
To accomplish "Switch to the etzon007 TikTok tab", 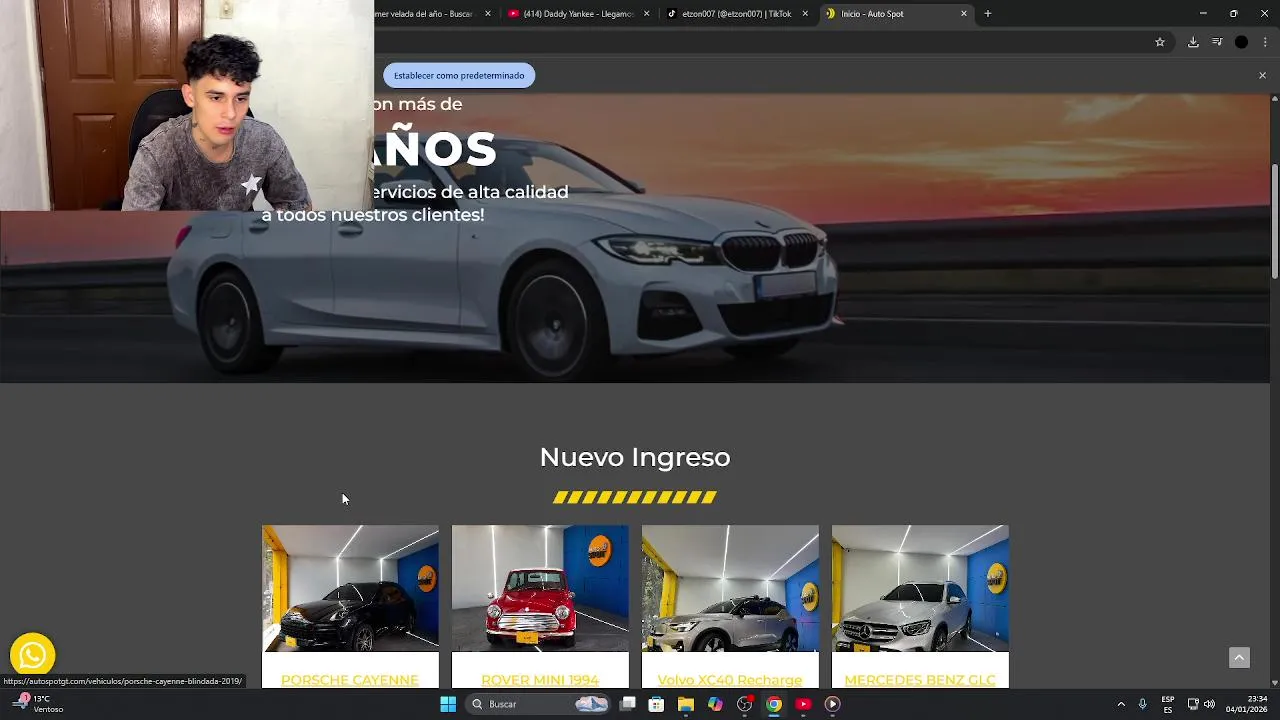I will click(x=737, y=14).
